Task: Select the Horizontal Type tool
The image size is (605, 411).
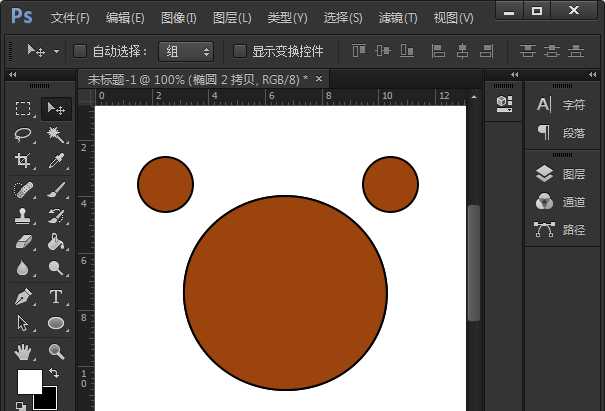Action: tap(56, 297)
